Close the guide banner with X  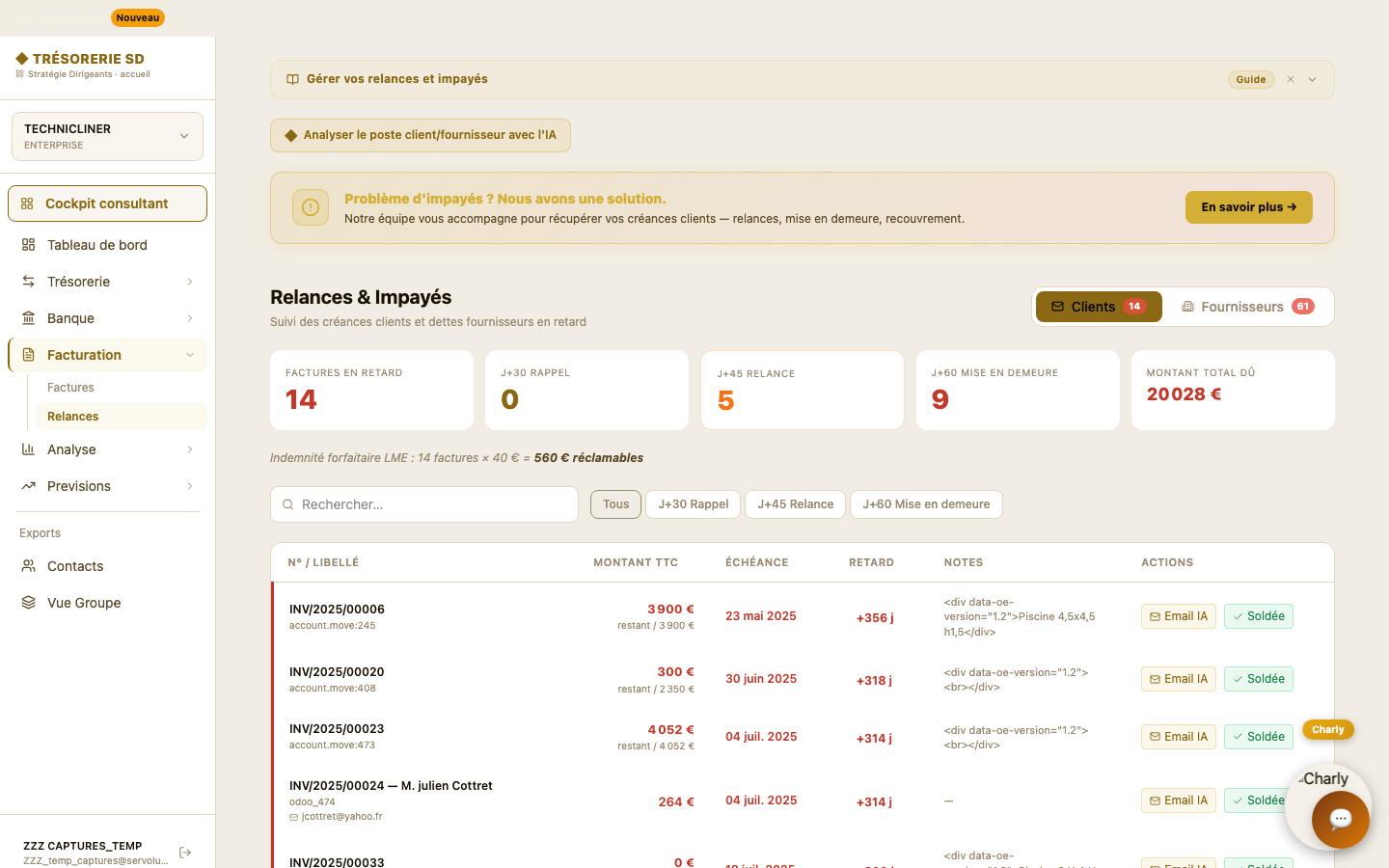1291,79
